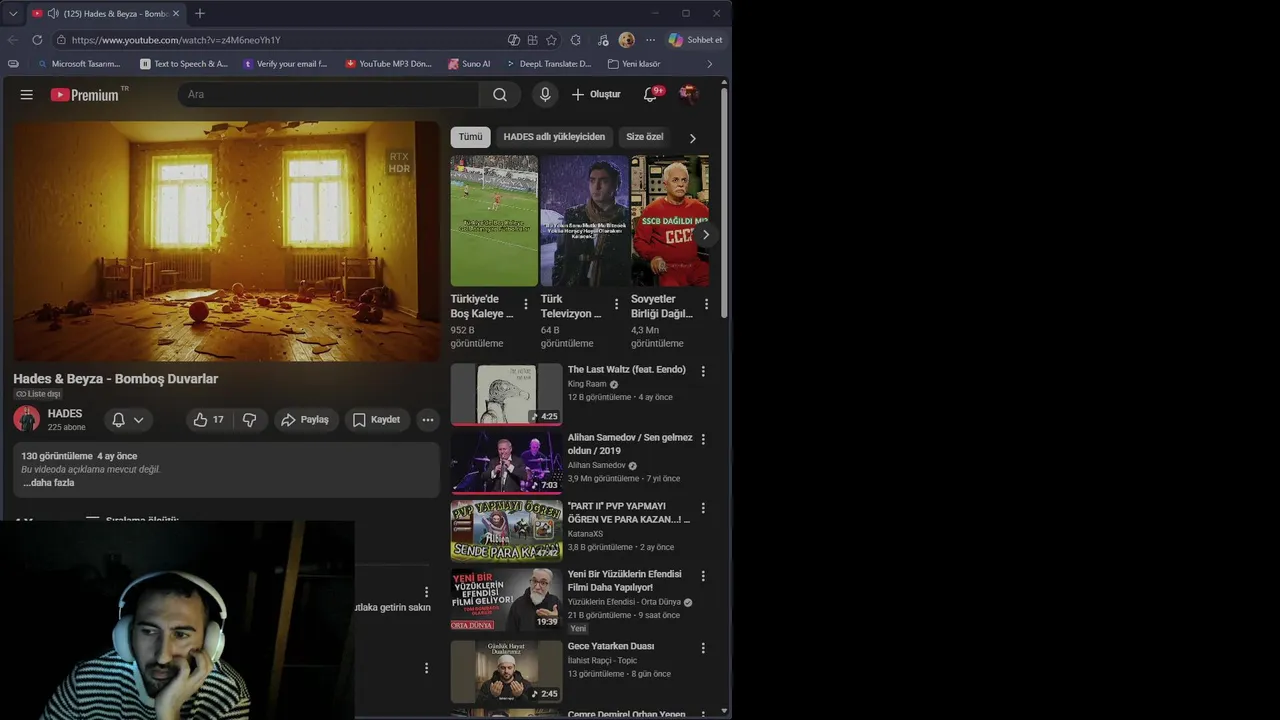The image size is (1280, 720).
Task: Open the notifications bell with 9+ badge
Action: click(650, 94)
